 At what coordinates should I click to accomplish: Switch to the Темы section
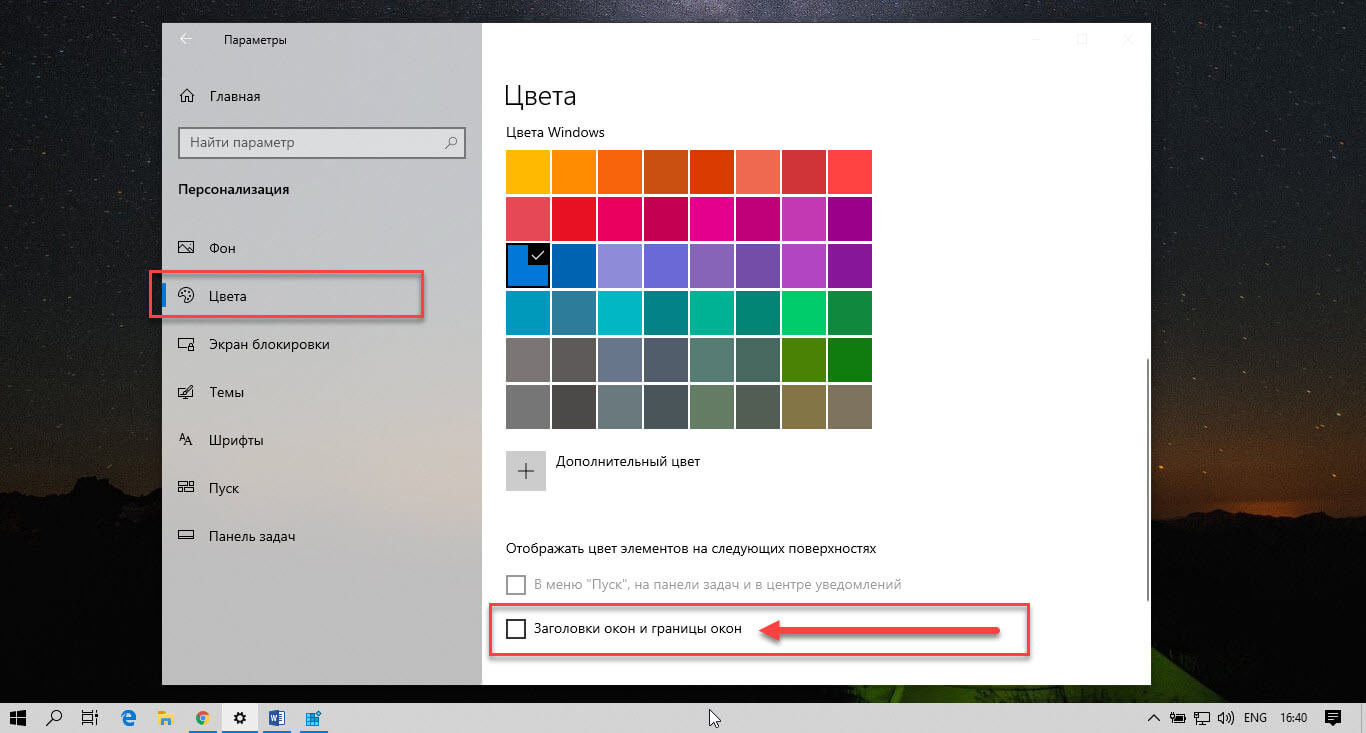[211, 392]
